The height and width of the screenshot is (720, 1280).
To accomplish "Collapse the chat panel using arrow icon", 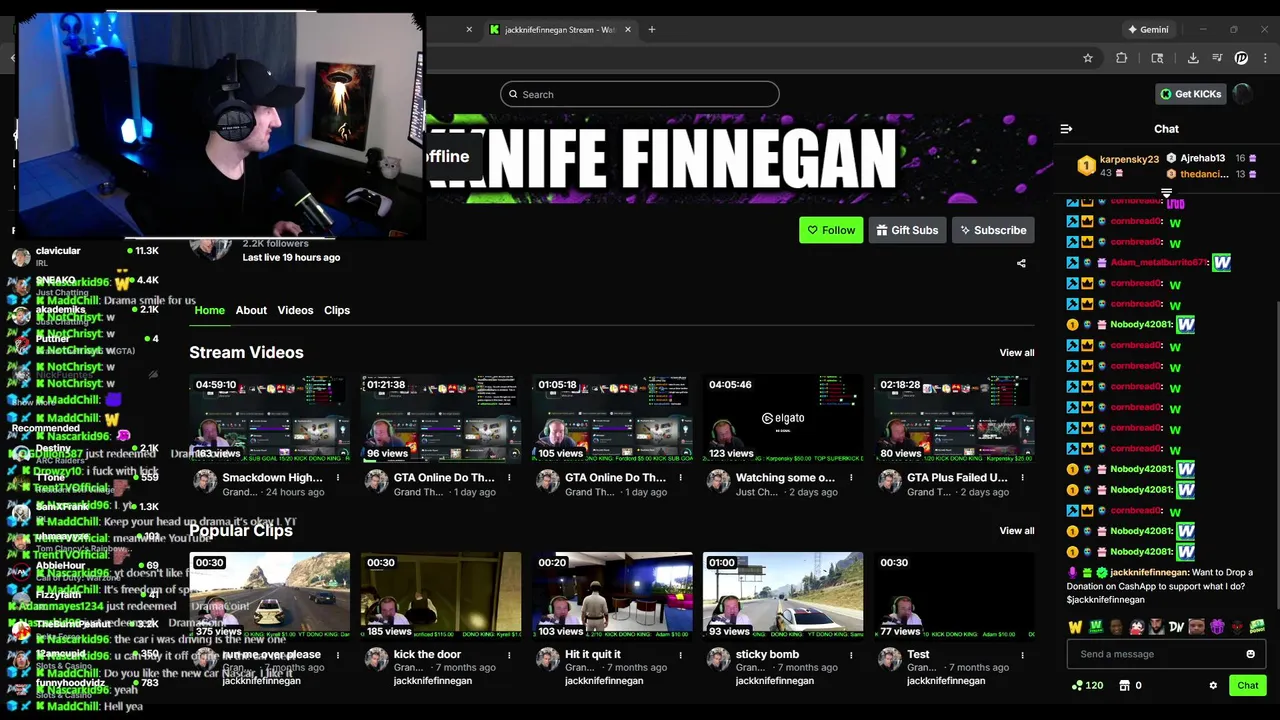I will (1066, 129).
